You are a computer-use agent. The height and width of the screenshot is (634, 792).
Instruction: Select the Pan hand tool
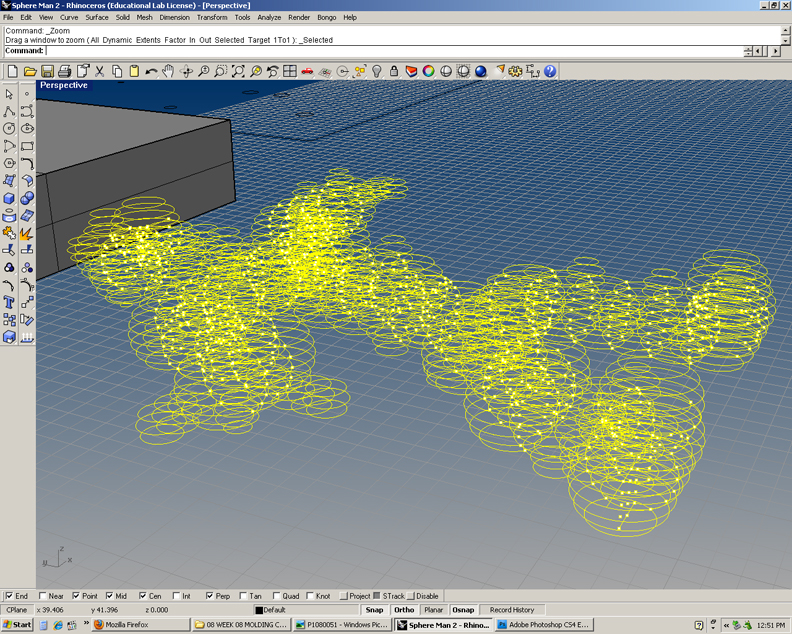point(168,71)
